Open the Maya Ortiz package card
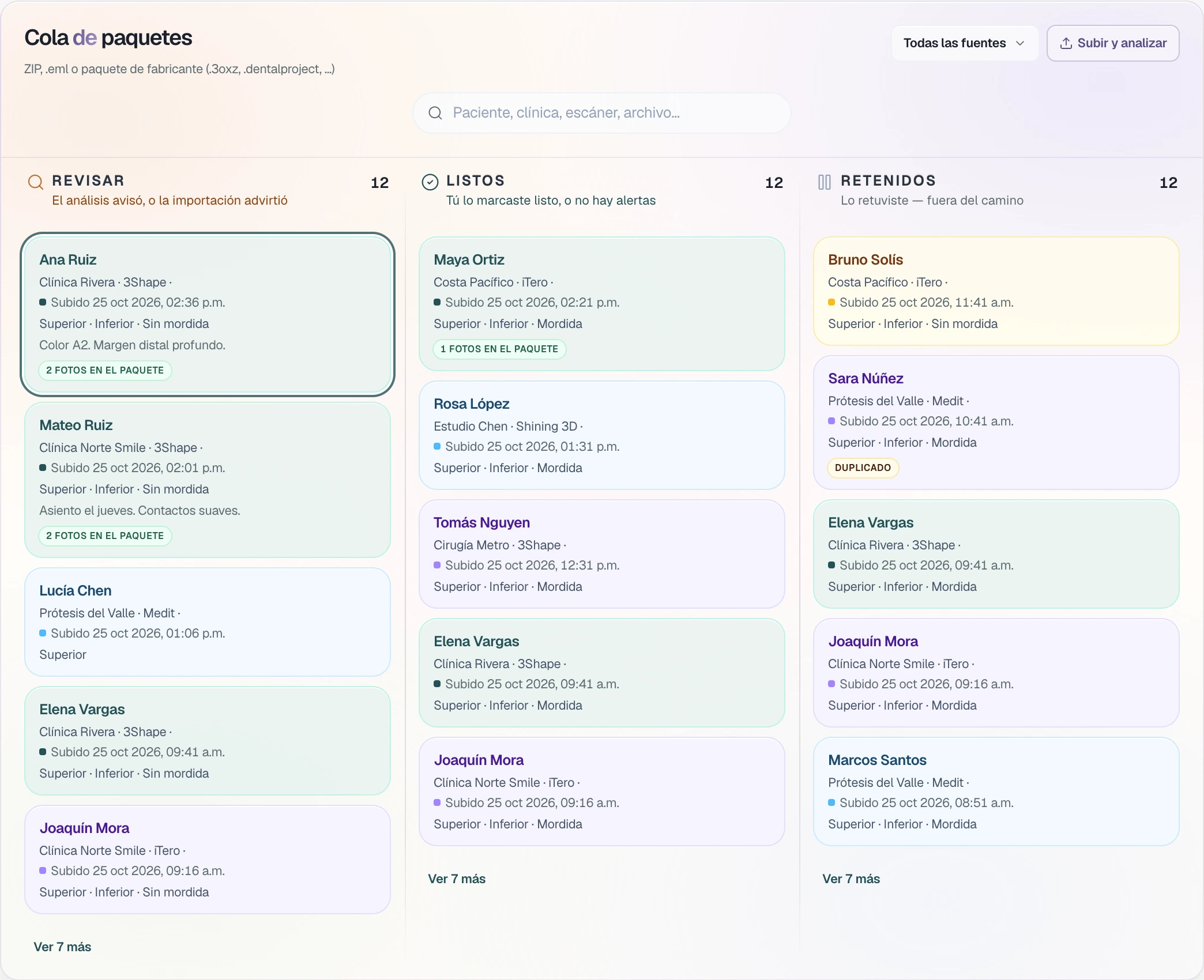 602,304
